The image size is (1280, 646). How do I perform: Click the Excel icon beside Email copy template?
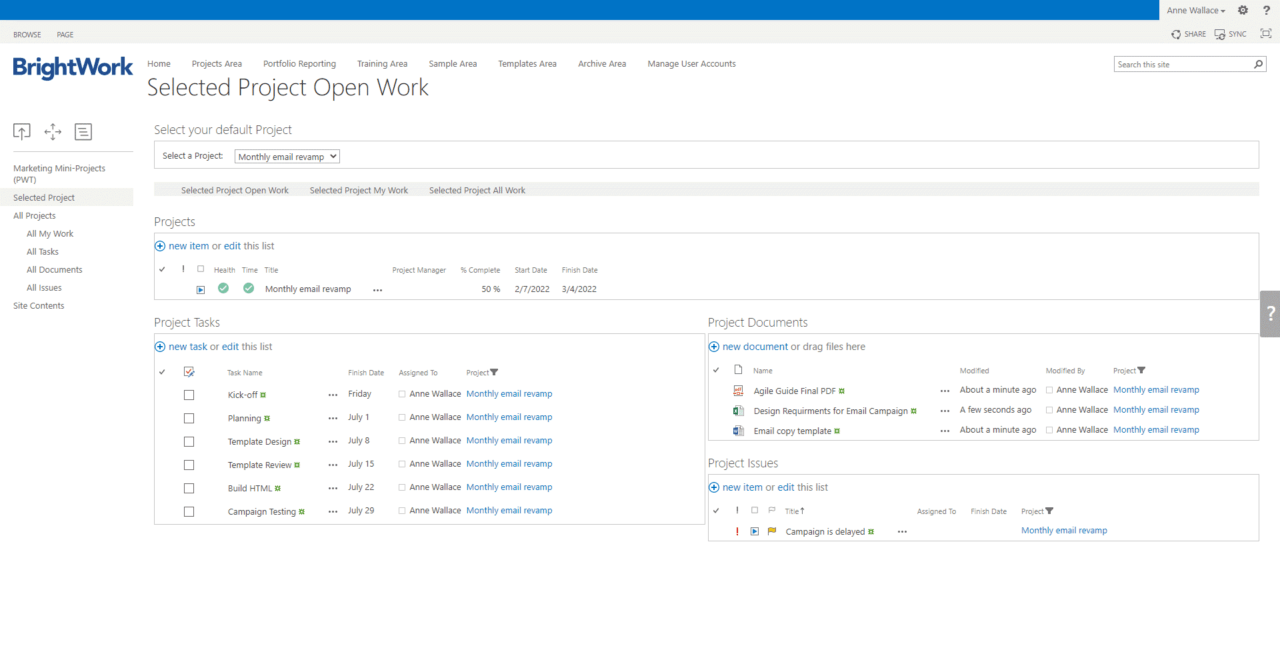click(x=739, y=430)
